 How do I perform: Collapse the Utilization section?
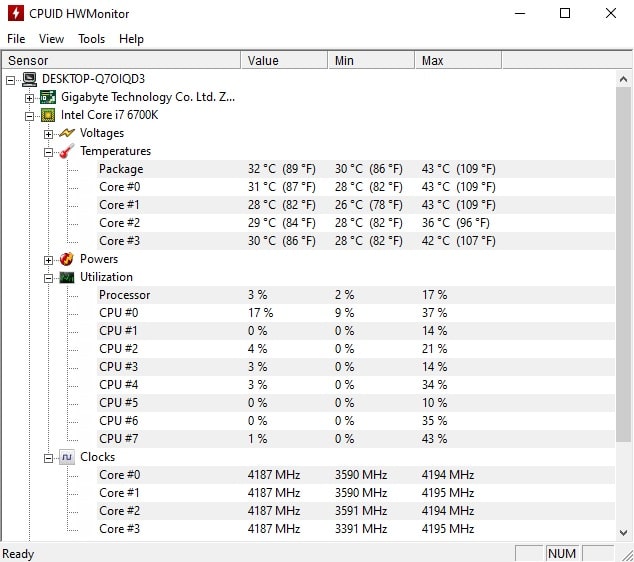point(48,277)
